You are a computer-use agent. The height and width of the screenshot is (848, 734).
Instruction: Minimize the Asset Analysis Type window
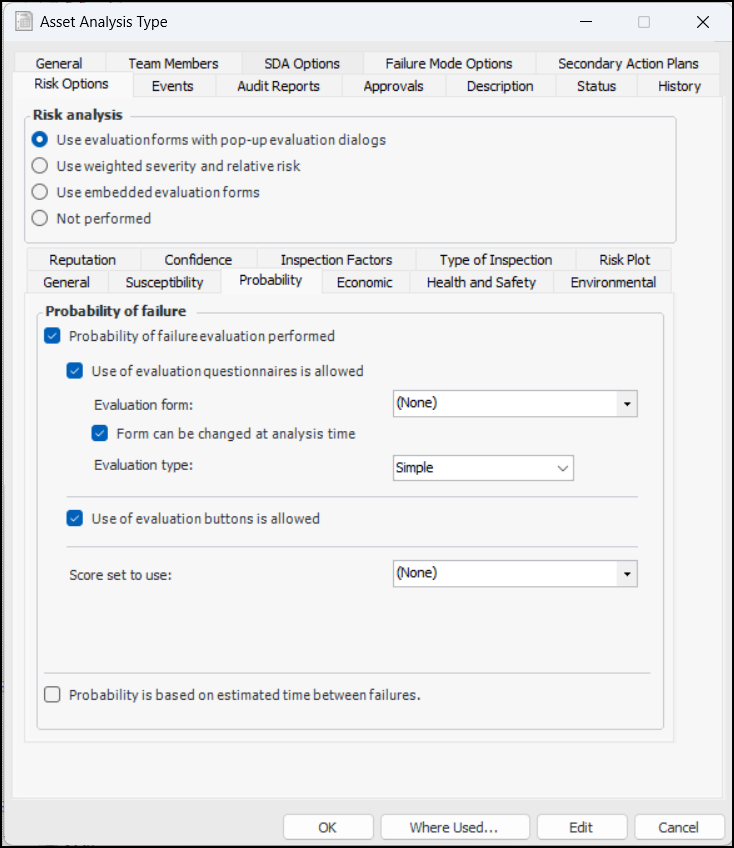[x=586, y=22]
